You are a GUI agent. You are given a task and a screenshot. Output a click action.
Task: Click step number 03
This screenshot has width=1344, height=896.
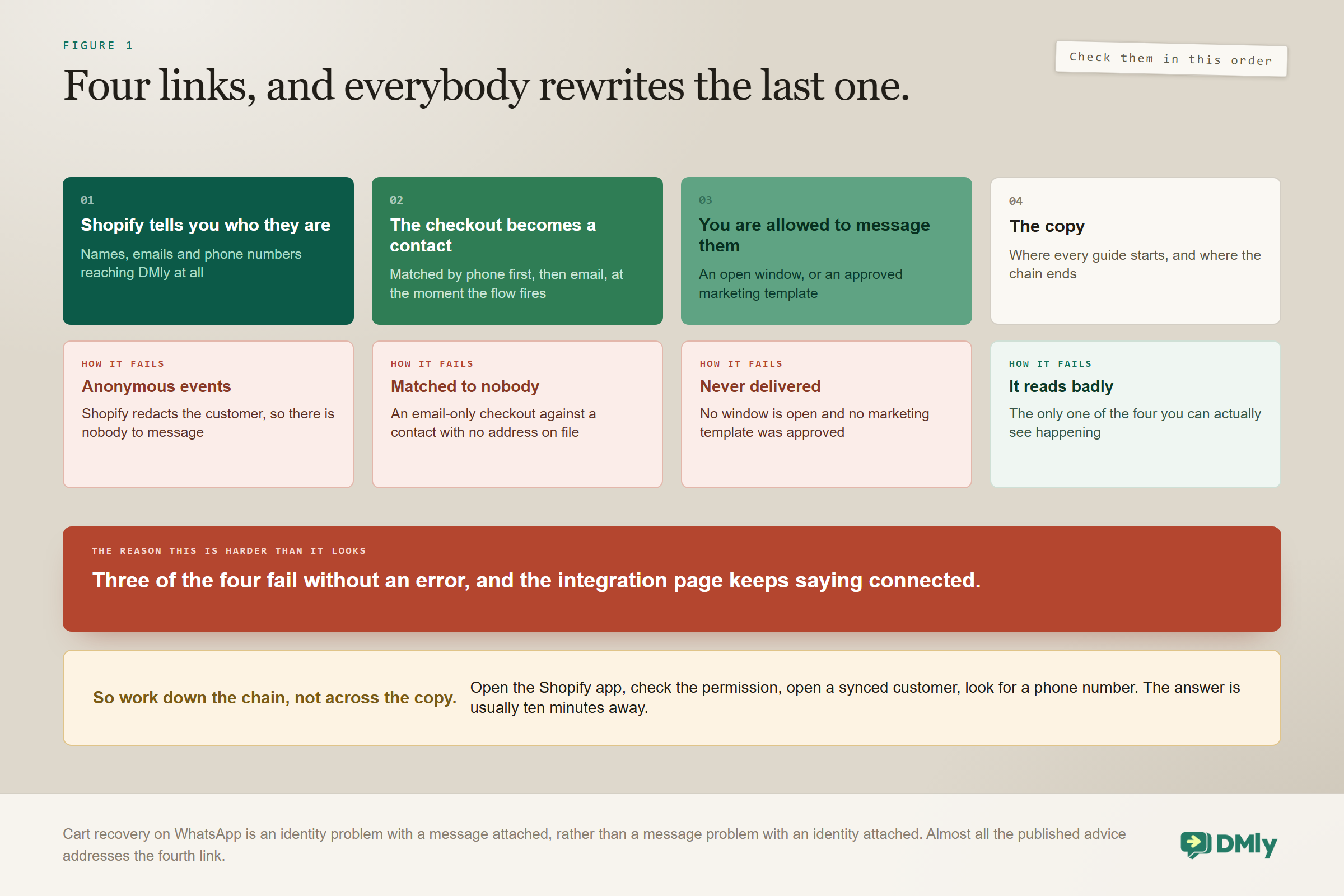point(706,200)
